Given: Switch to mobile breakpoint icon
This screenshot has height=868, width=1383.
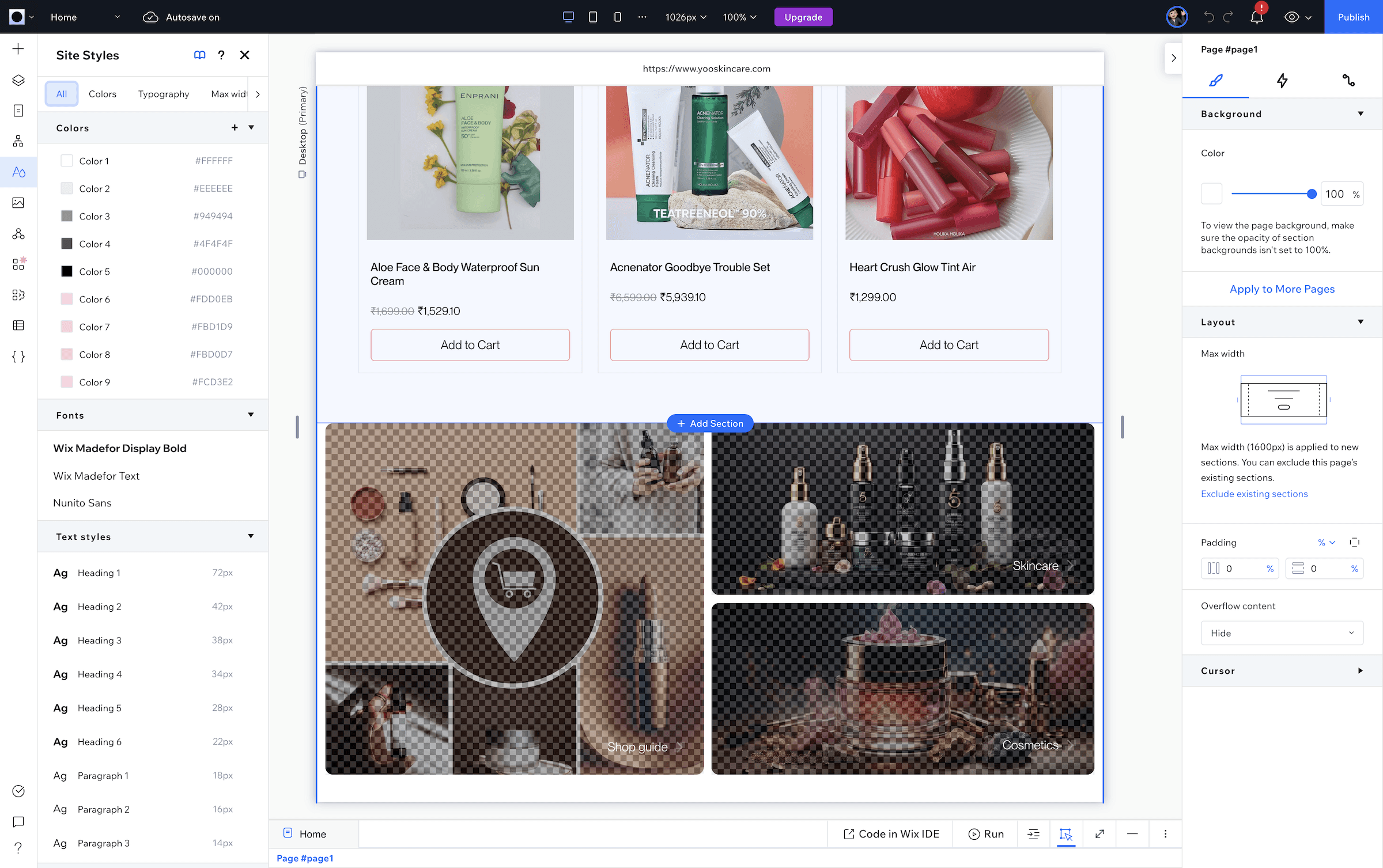Looking at the screenshot, I should click(x=617, y=17).
